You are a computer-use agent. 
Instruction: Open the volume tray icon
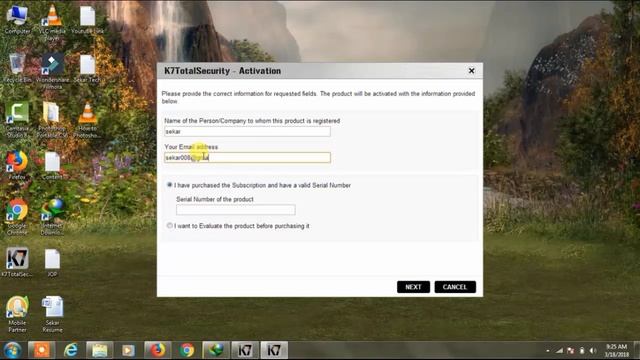[593, 351]
